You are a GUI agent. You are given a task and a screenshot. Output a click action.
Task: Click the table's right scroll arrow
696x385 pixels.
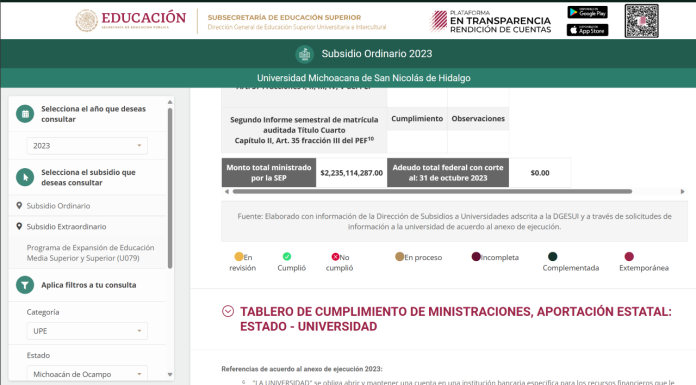682,191
